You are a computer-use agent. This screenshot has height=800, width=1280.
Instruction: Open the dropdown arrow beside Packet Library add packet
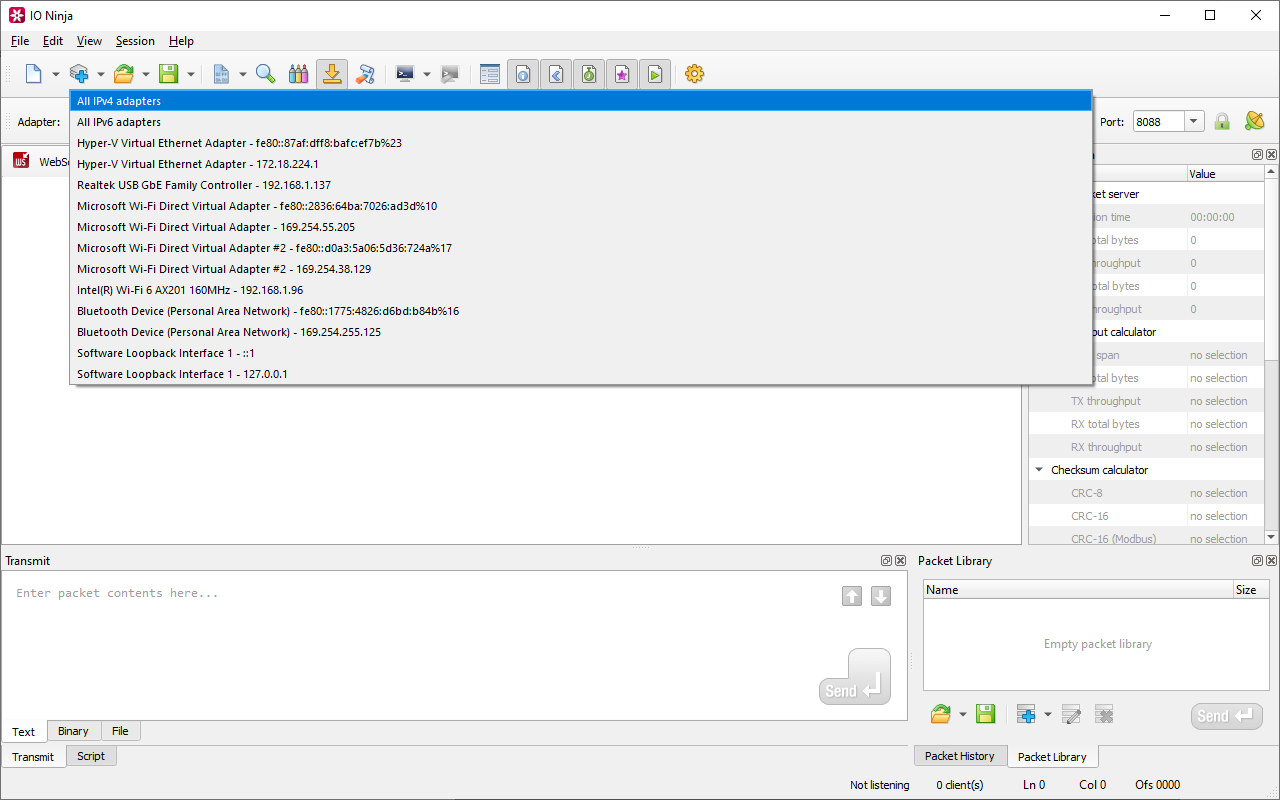(x=1047, y=714)
